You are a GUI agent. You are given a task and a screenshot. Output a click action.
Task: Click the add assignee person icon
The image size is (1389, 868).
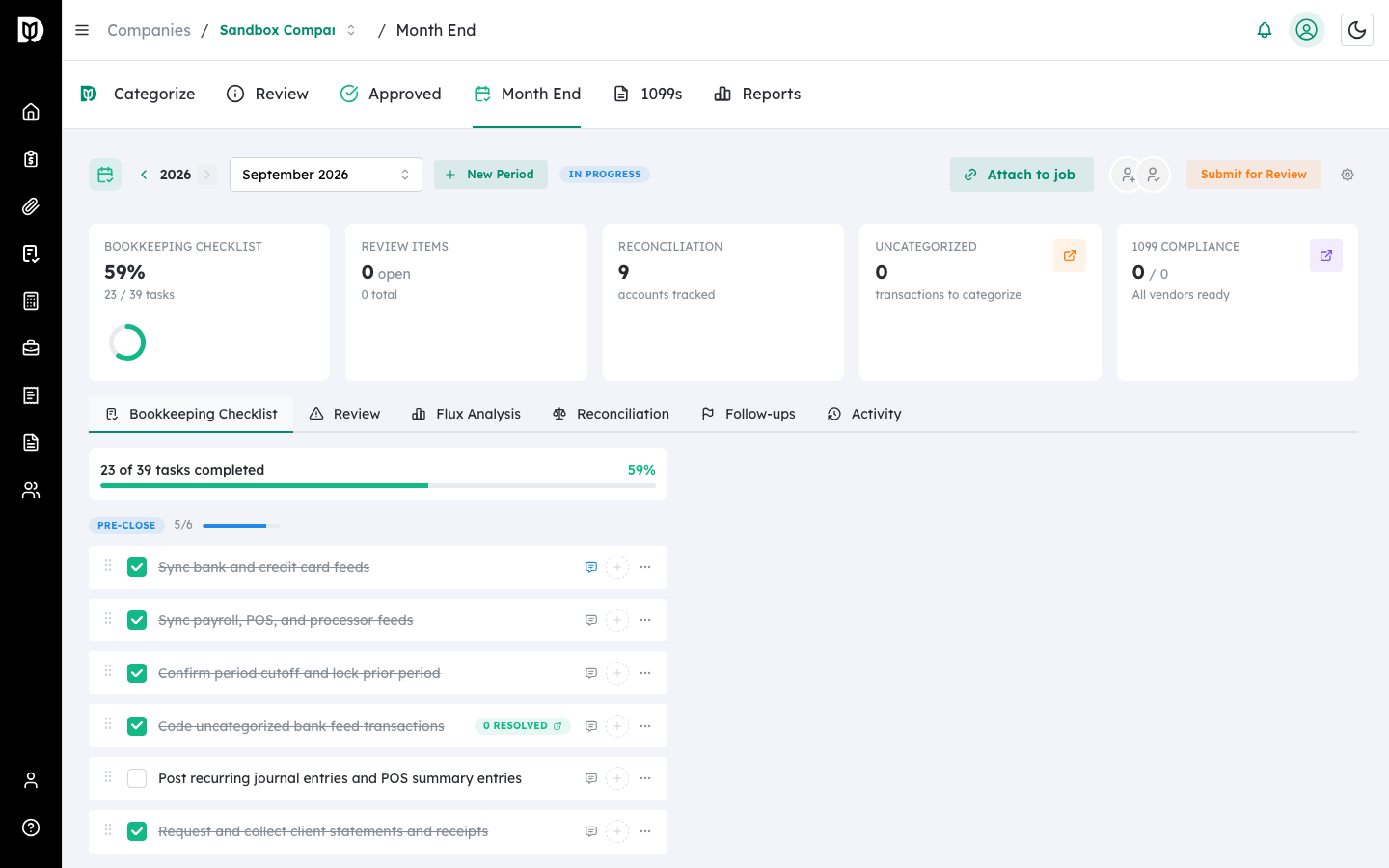[x=1127, y=175]
